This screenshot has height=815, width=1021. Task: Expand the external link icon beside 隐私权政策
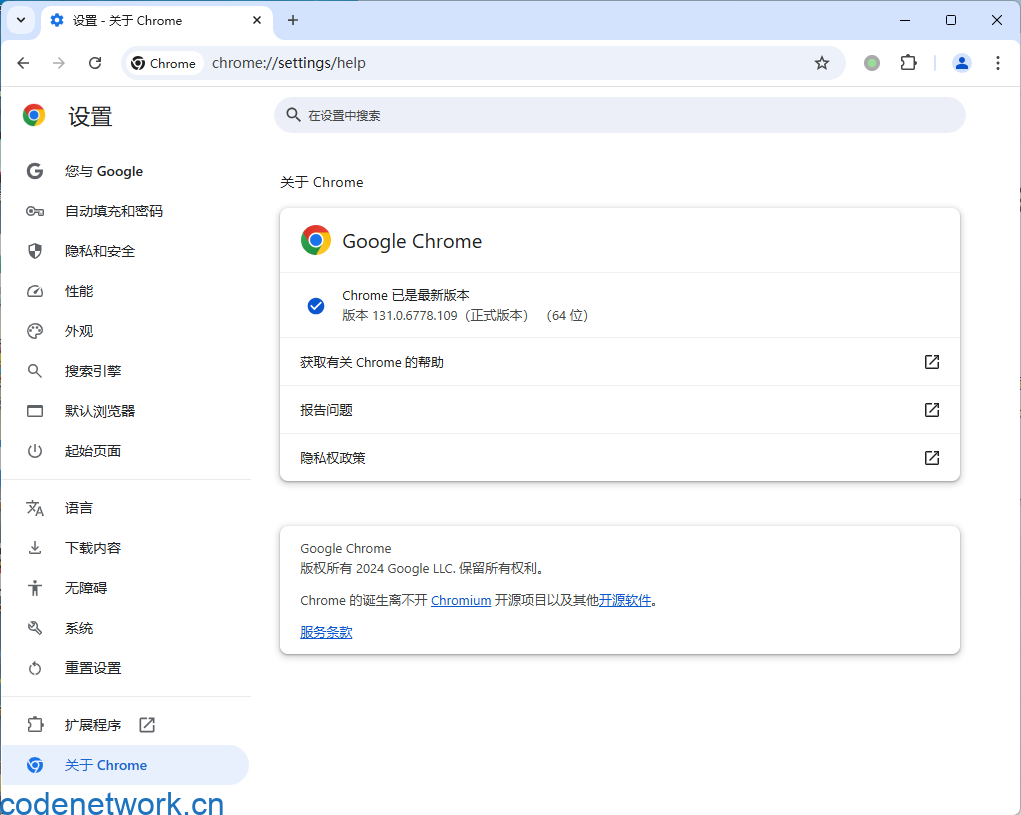(931, 458)
